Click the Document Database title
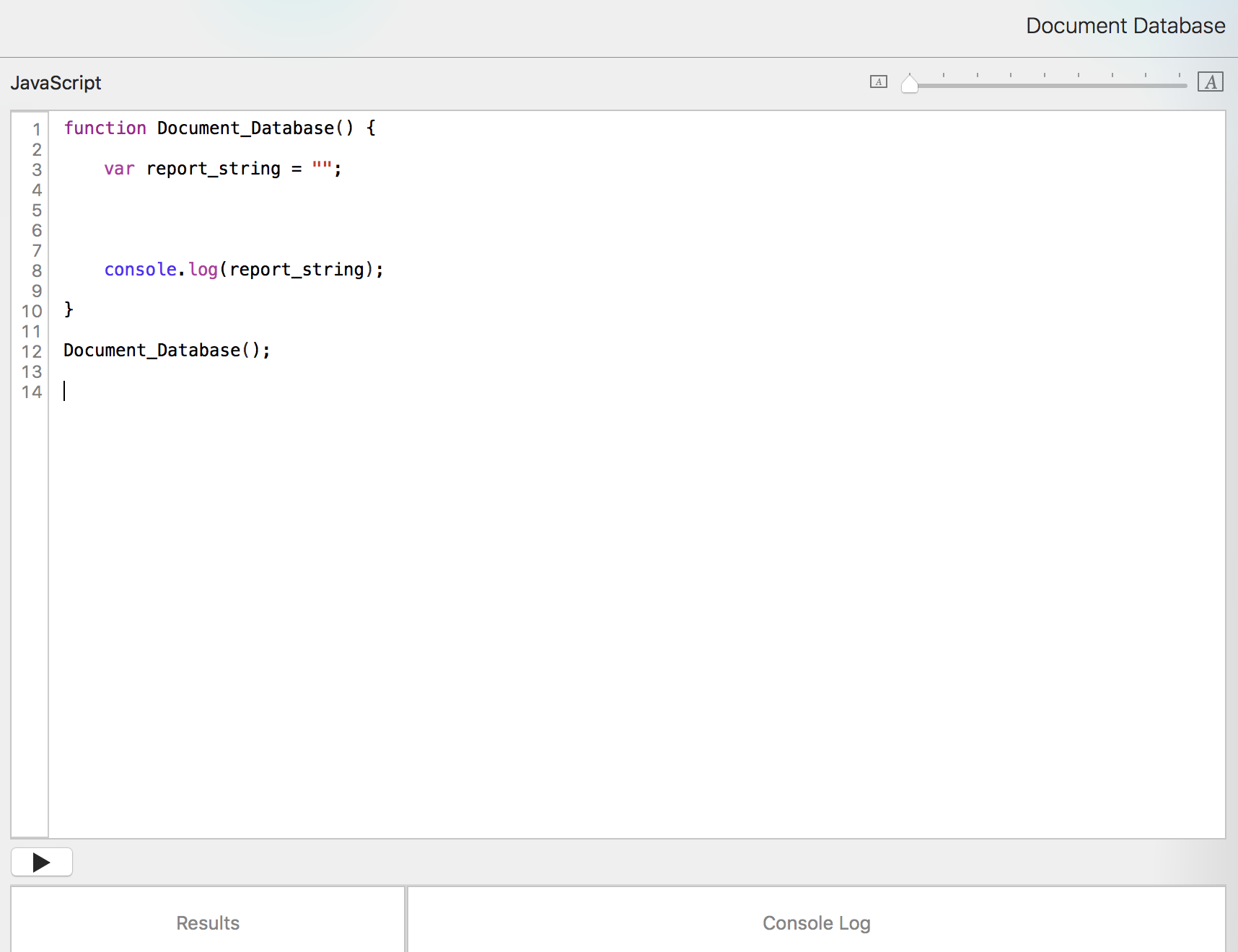 [x=1125, y=26]
